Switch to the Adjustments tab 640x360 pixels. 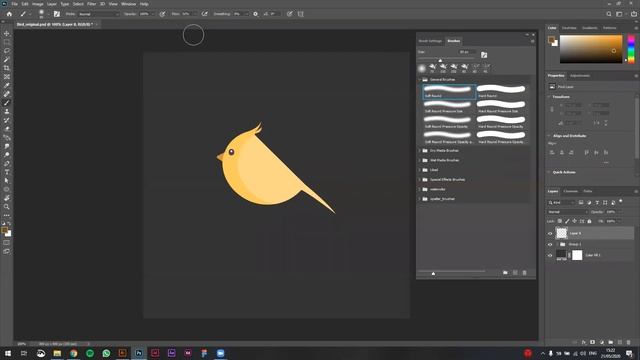580,76
